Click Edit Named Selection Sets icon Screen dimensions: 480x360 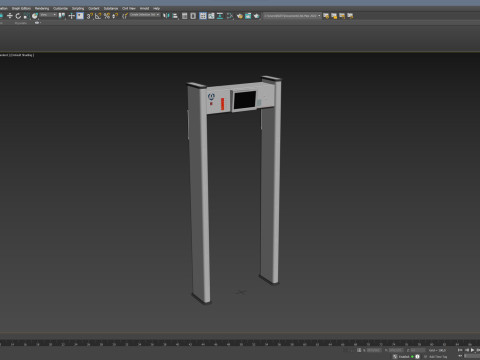click(125, 16)
